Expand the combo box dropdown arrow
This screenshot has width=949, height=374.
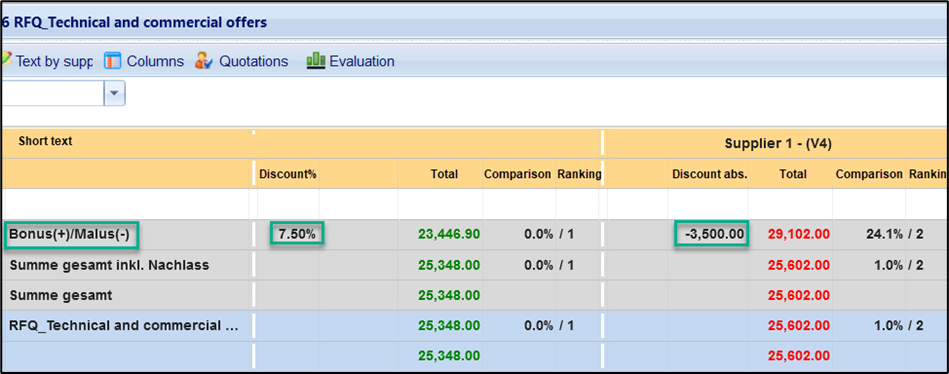(x=115, y=94)
